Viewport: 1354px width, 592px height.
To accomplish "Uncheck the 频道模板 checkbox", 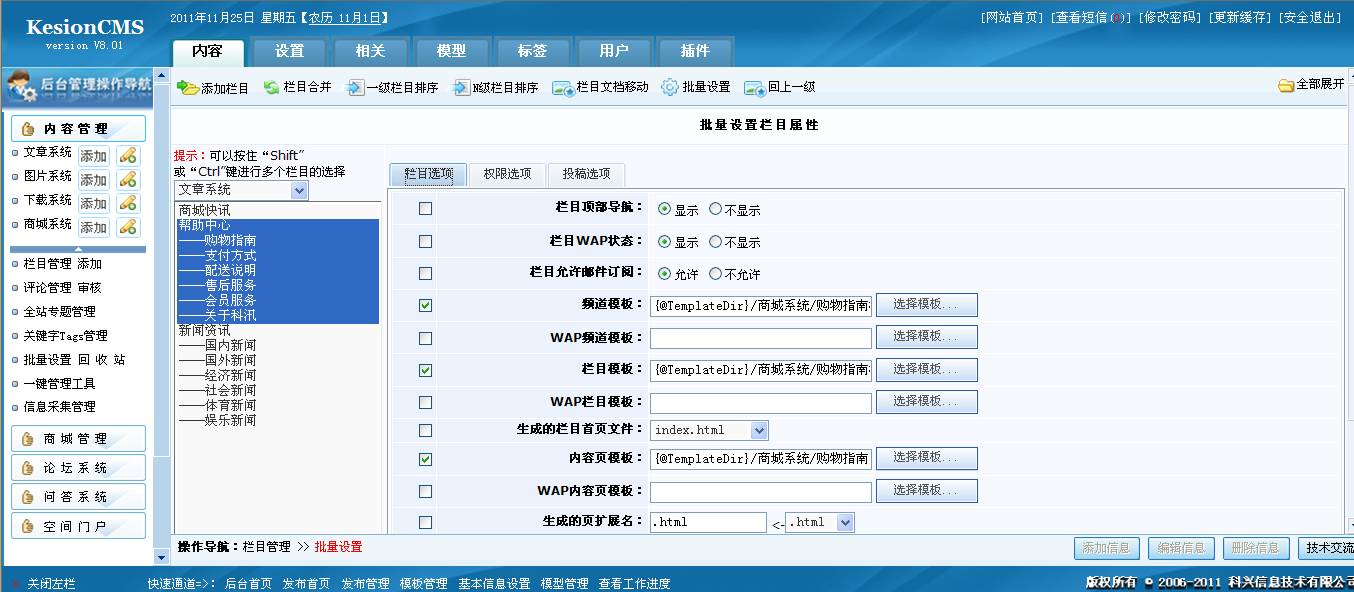I will (x=425, y=305).
